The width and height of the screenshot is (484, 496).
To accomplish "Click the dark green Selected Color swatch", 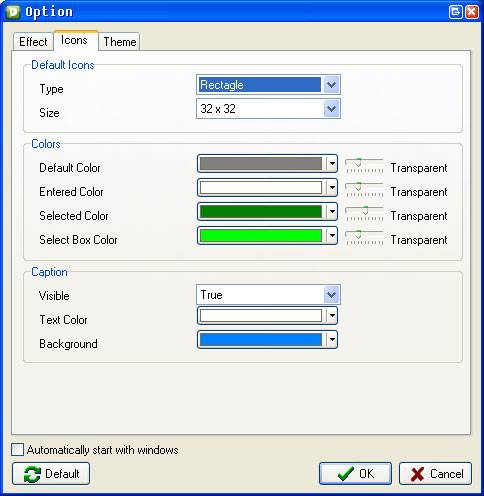I will pos(261,212).
